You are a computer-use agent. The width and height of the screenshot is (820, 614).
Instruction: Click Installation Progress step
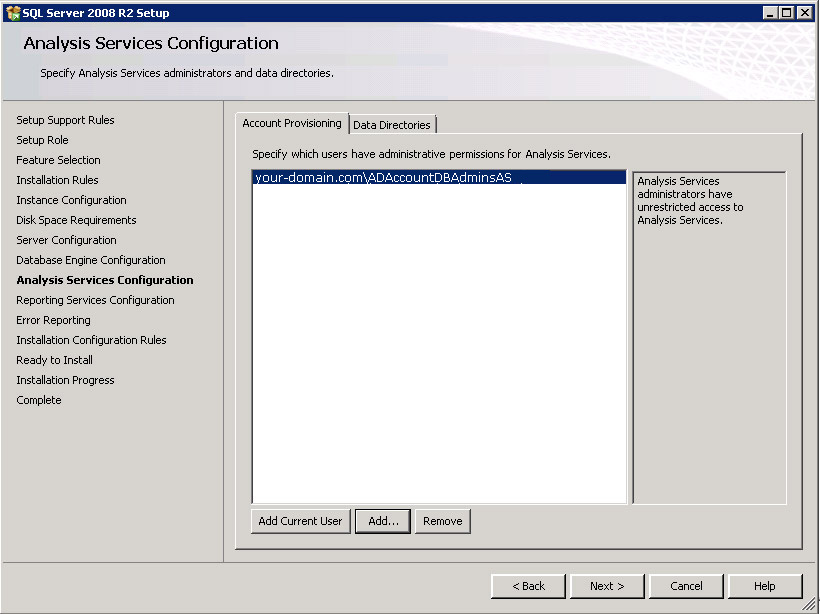point(65,380)
